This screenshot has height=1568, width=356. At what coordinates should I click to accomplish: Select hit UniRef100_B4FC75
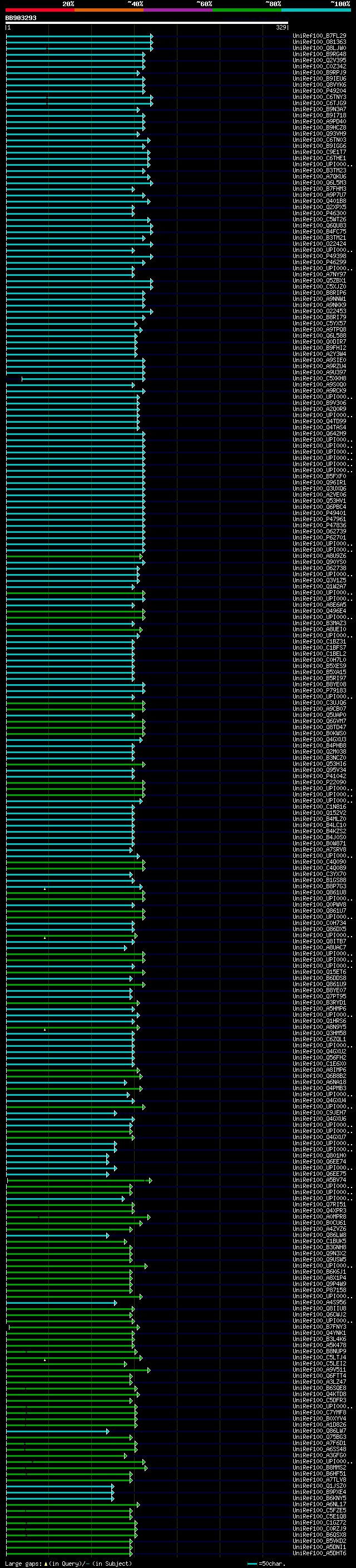tap(319, 232)
